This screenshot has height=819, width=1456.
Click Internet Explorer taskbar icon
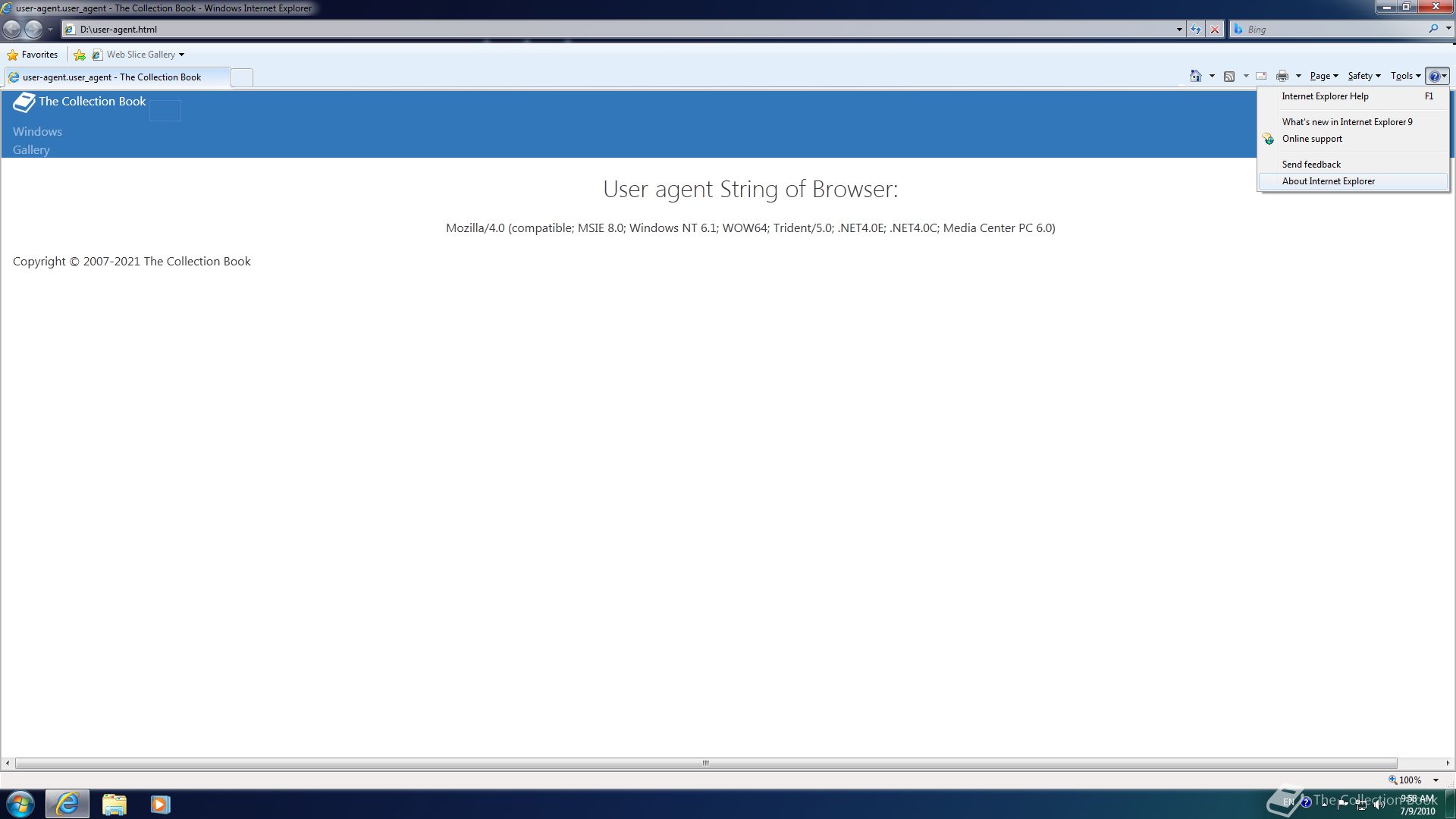(x=67, y=804)
